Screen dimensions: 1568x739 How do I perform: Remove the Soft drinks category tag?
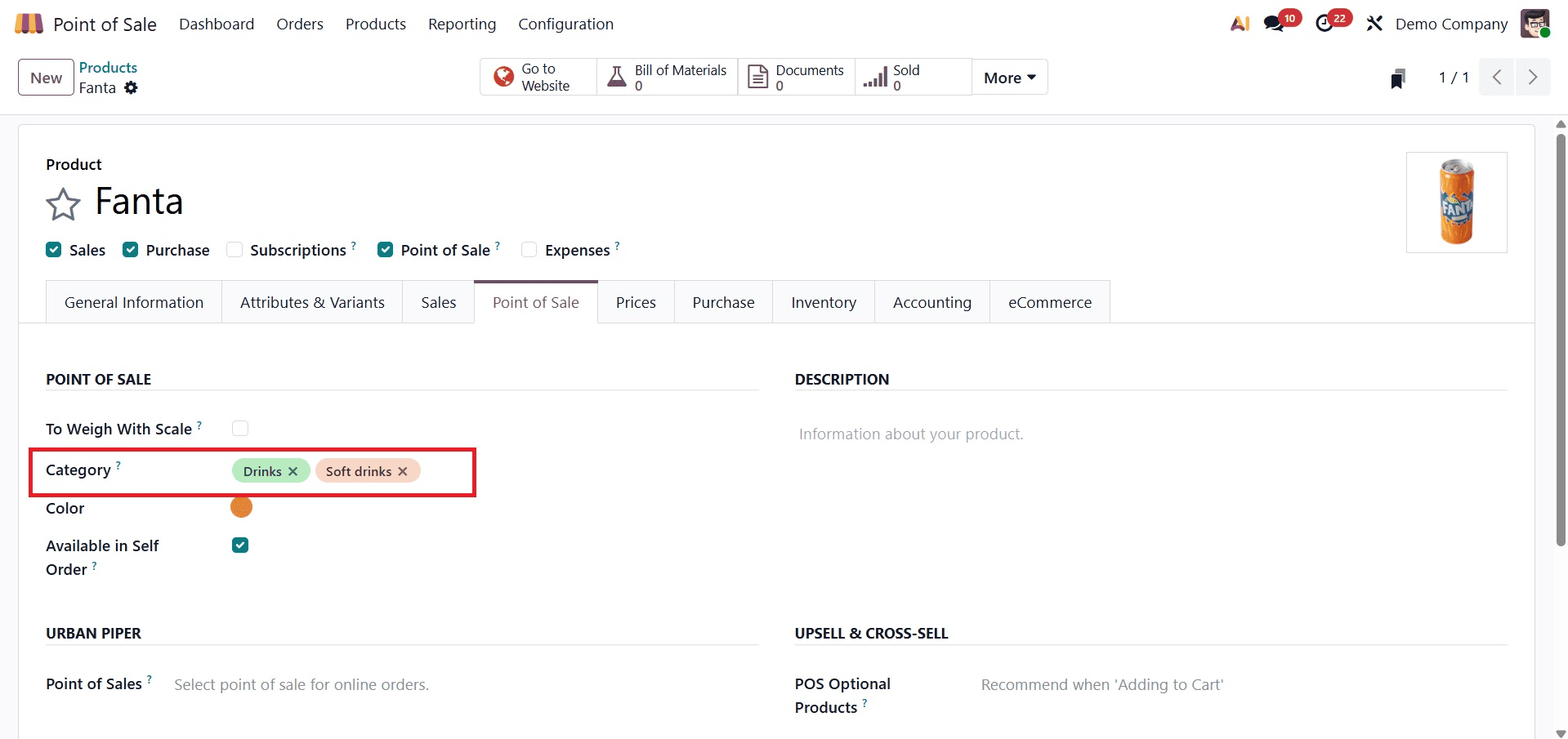402,471
